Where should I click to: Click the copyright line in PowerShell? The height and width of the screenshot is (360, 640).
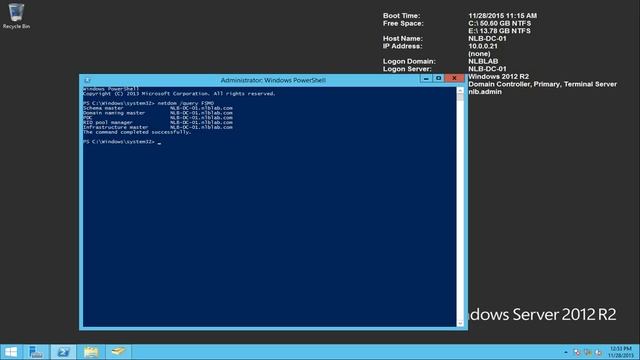click(x=179, y=94)
